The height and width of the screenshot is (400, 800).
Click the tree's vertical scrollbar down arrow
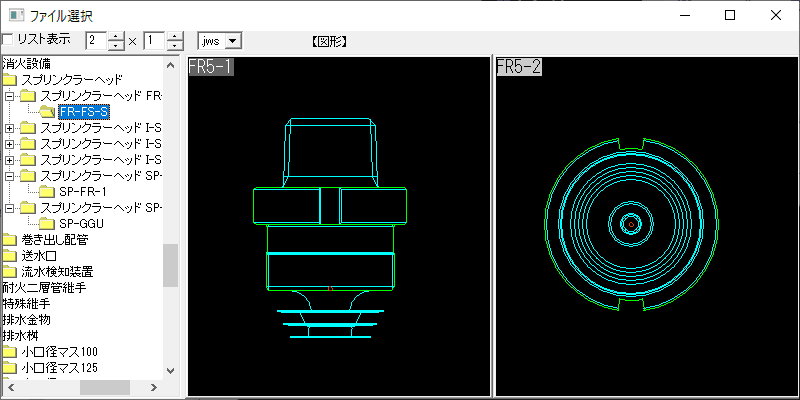tap(170, 371)
